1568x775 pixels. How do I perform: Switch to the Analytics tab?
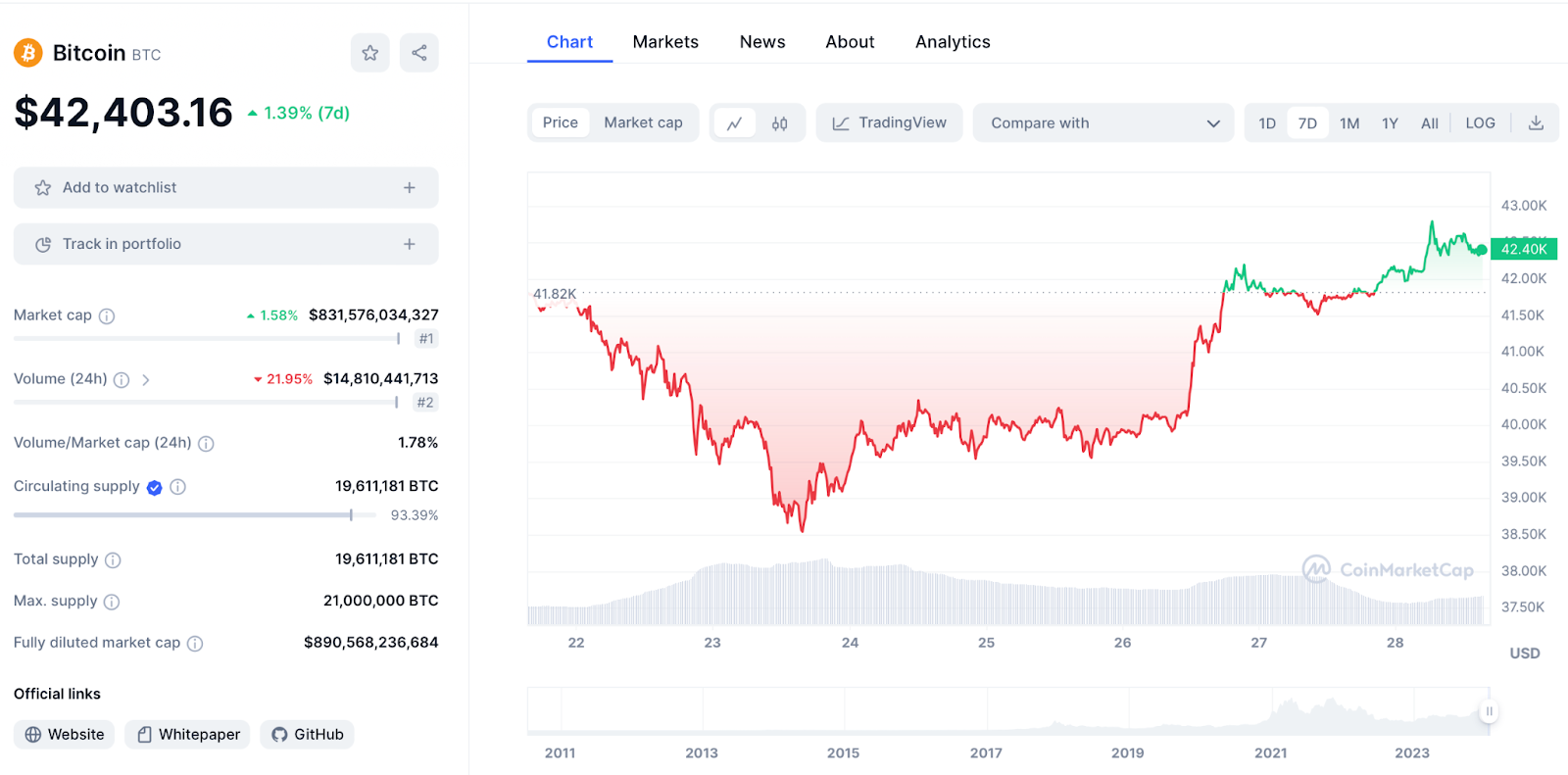[953, 42]
